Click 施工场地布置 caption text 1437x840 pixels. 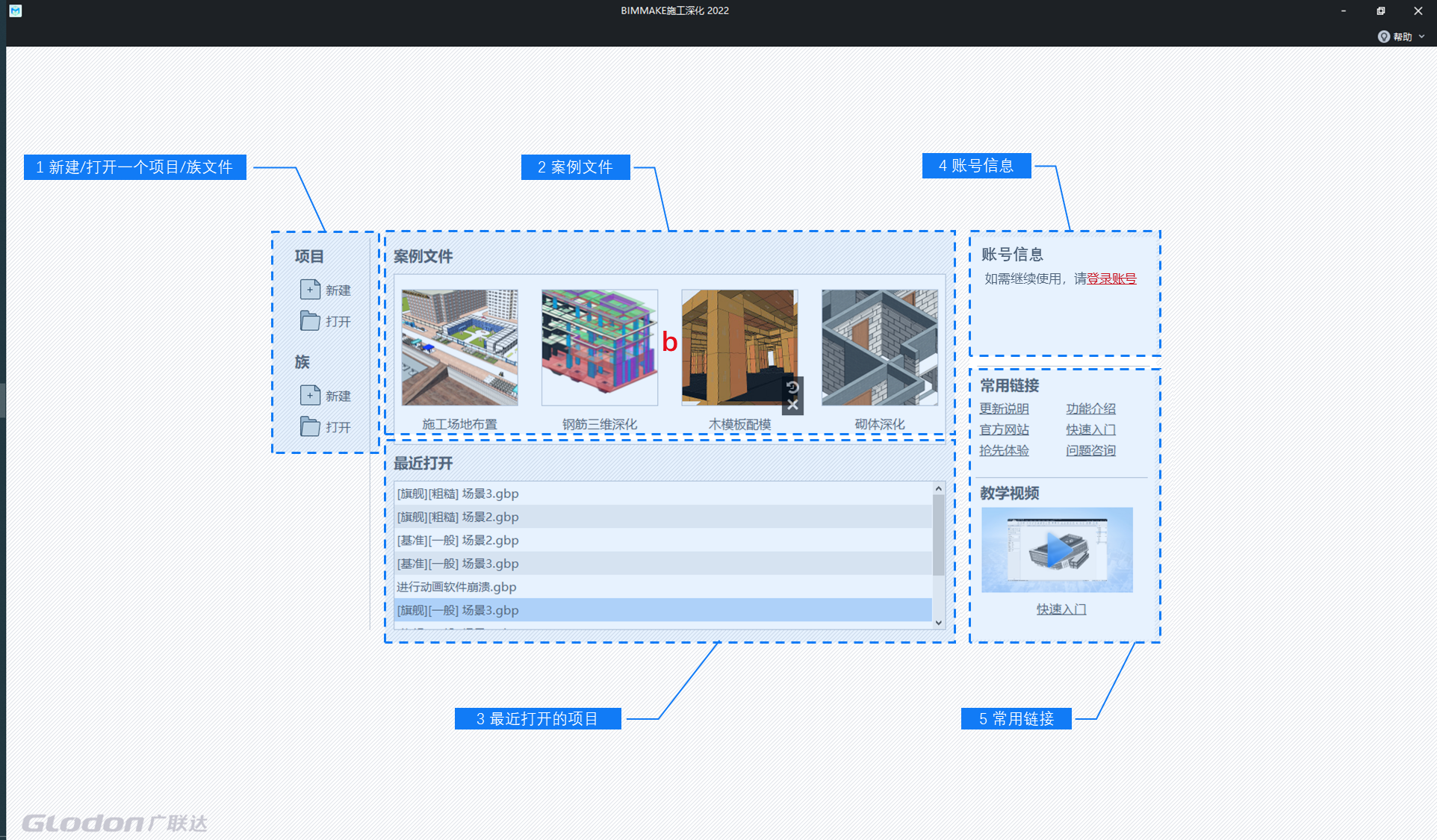click(x=459, y=423)
